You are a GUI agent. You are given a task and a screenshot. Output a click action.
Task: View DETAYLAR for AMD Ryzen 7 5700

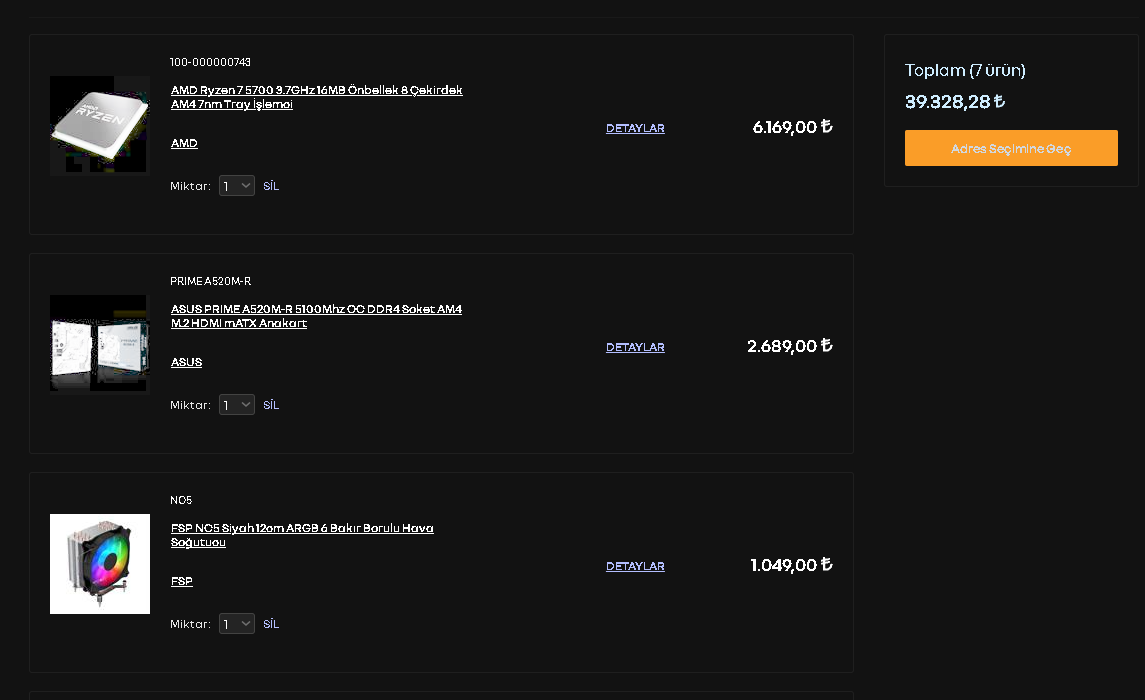click(635, 128)
